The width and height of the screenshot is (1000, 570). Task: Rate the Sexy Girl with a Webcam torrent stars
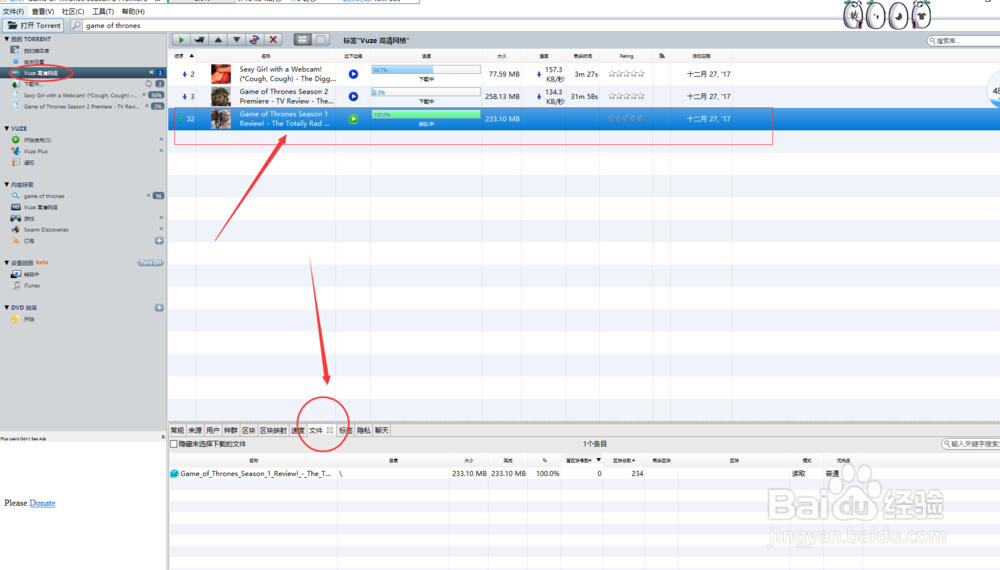(x=626, y=74)
